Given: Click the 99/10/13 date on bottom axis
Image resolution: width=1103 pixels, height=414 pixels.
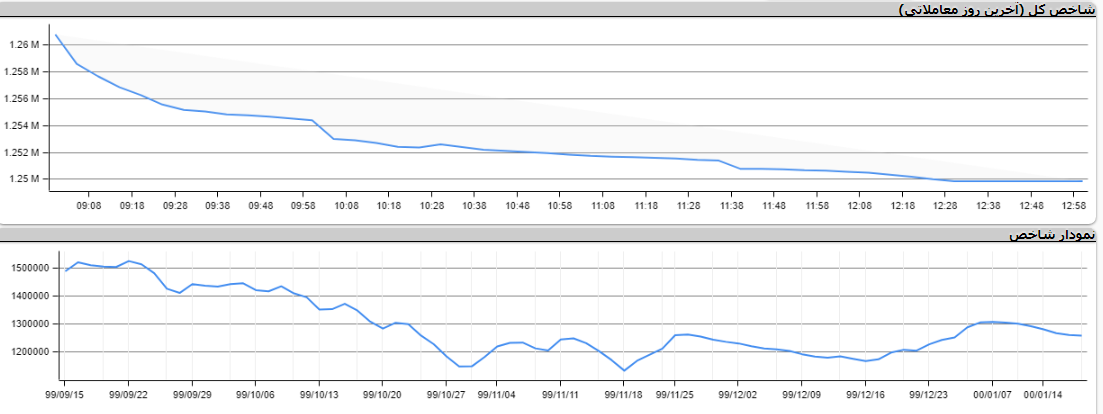Looking at the screenshot, I should tap(319, 394).
